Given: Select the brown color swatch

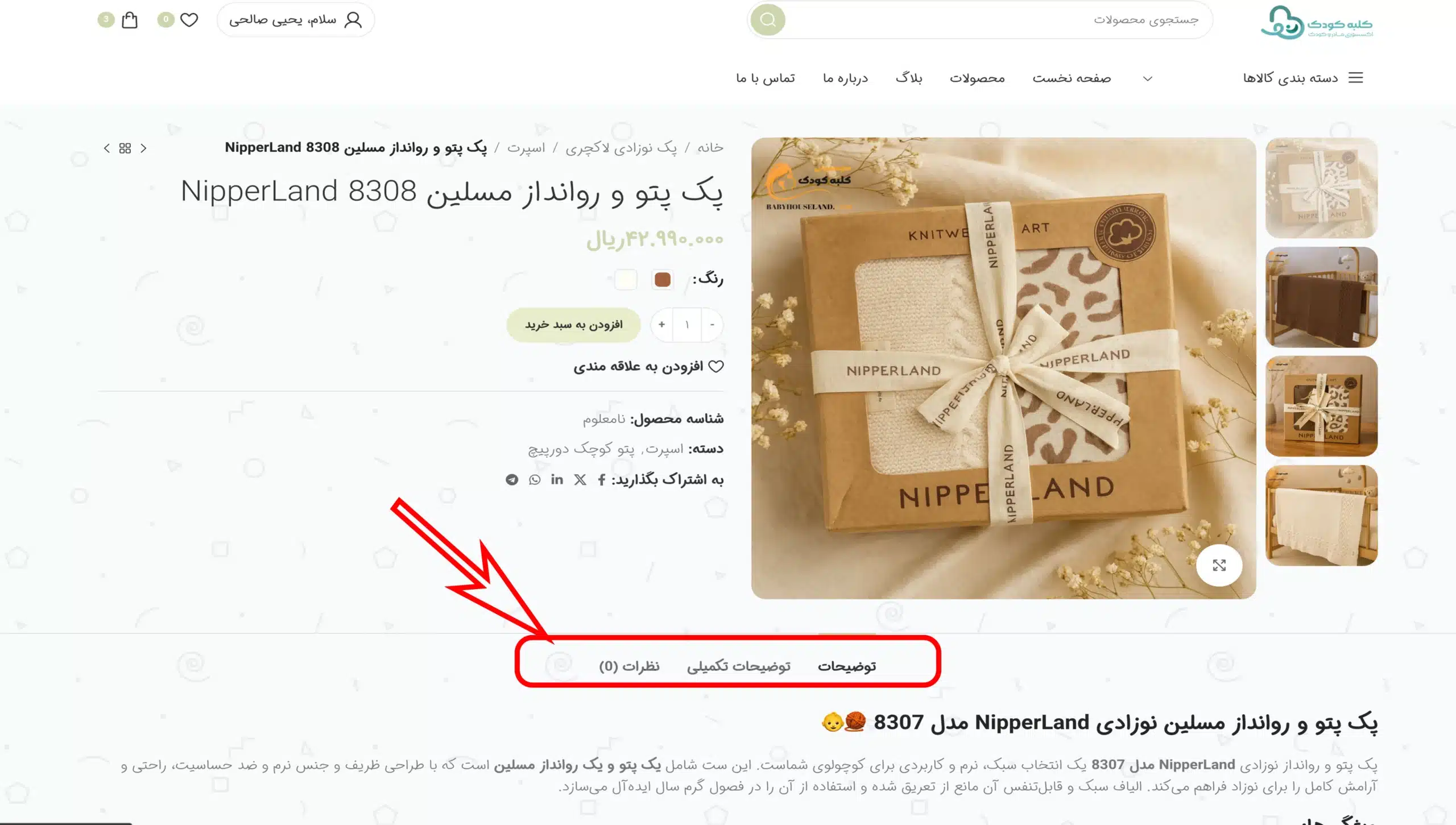Looking at the screenshot, I should [x=662, y=280].
